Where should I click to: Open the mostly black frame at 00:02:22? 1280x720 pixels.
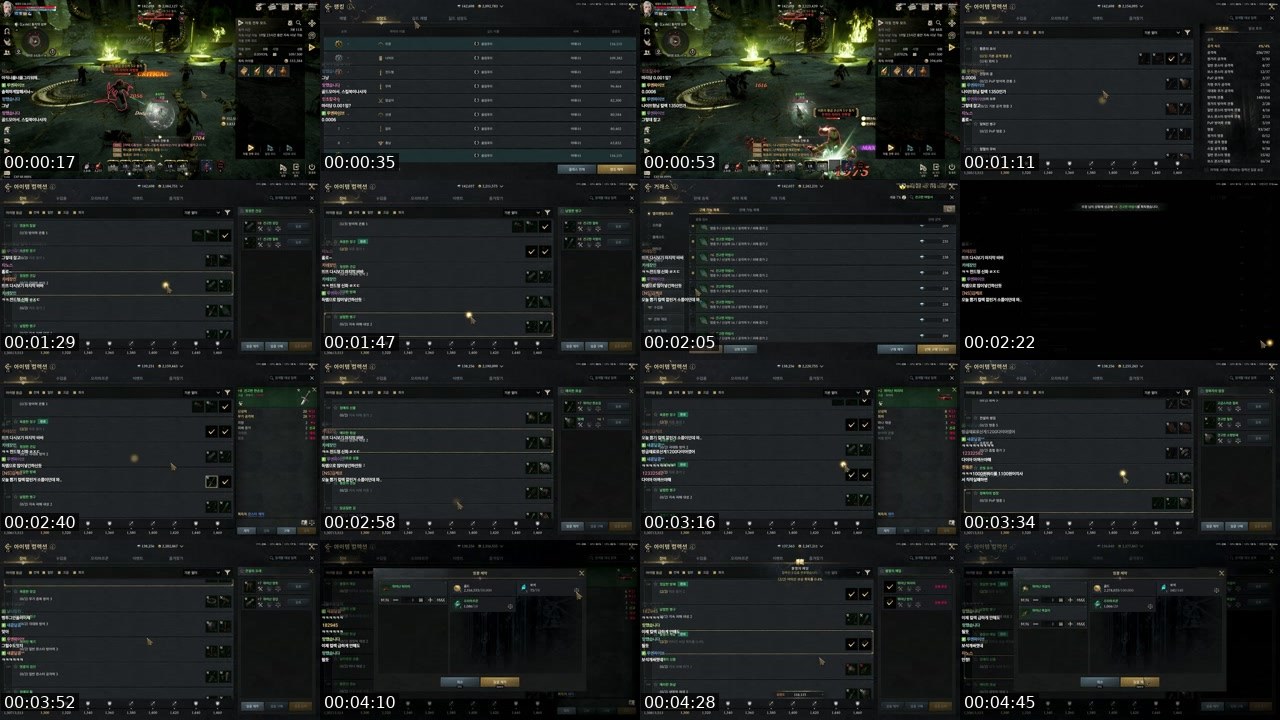[x=1120, y=270]
